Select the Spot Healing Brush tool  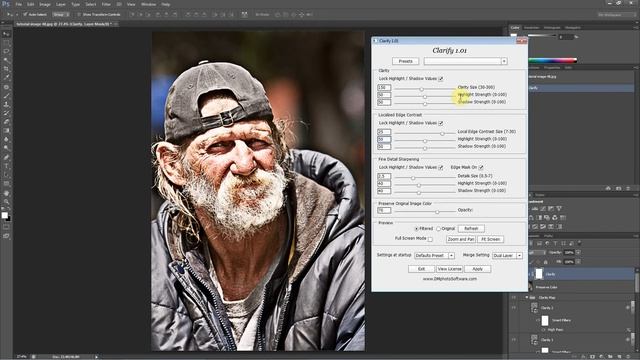click(6, 87)
